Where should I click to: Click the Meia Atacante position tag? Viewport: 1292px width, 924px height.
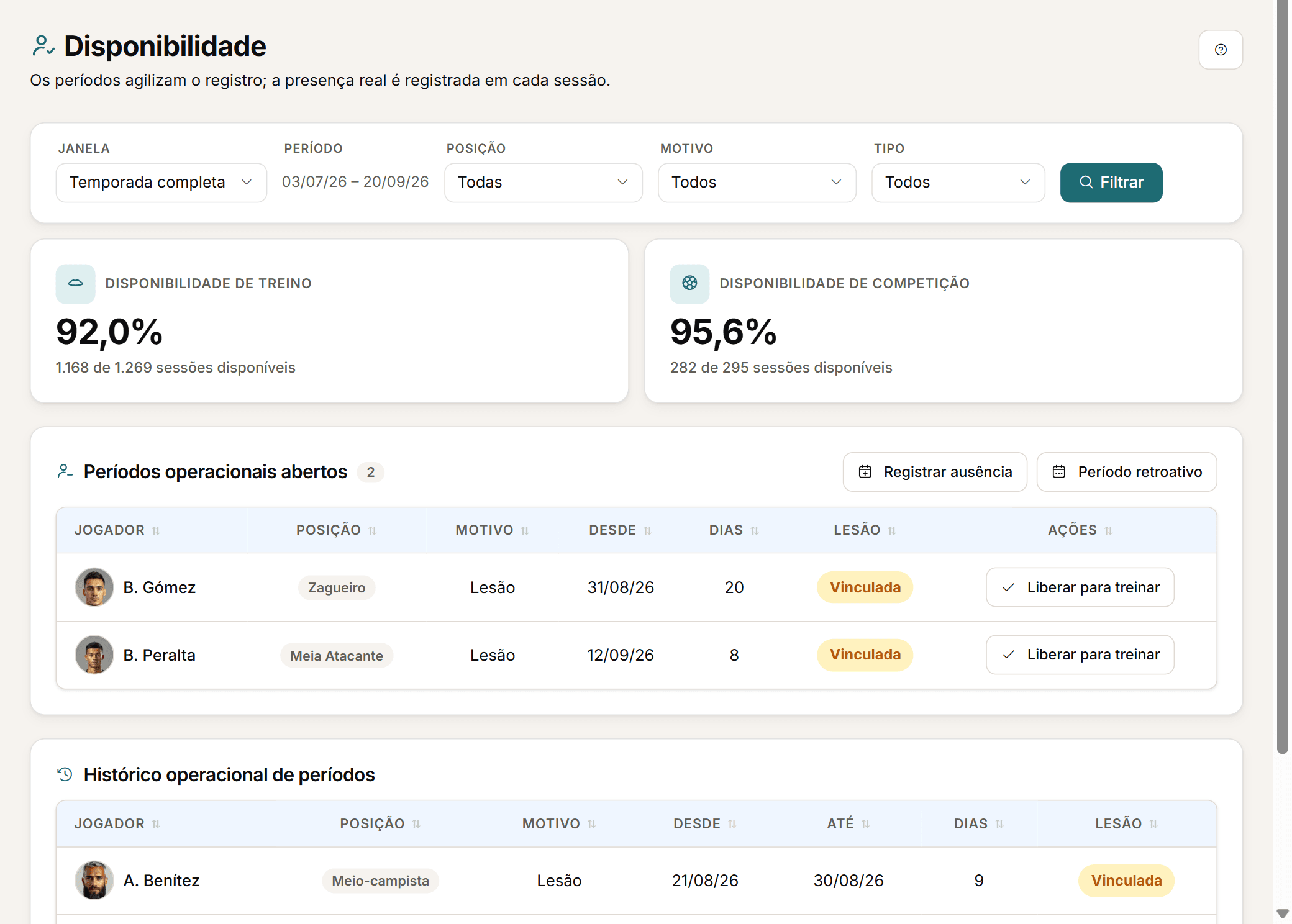337,656
